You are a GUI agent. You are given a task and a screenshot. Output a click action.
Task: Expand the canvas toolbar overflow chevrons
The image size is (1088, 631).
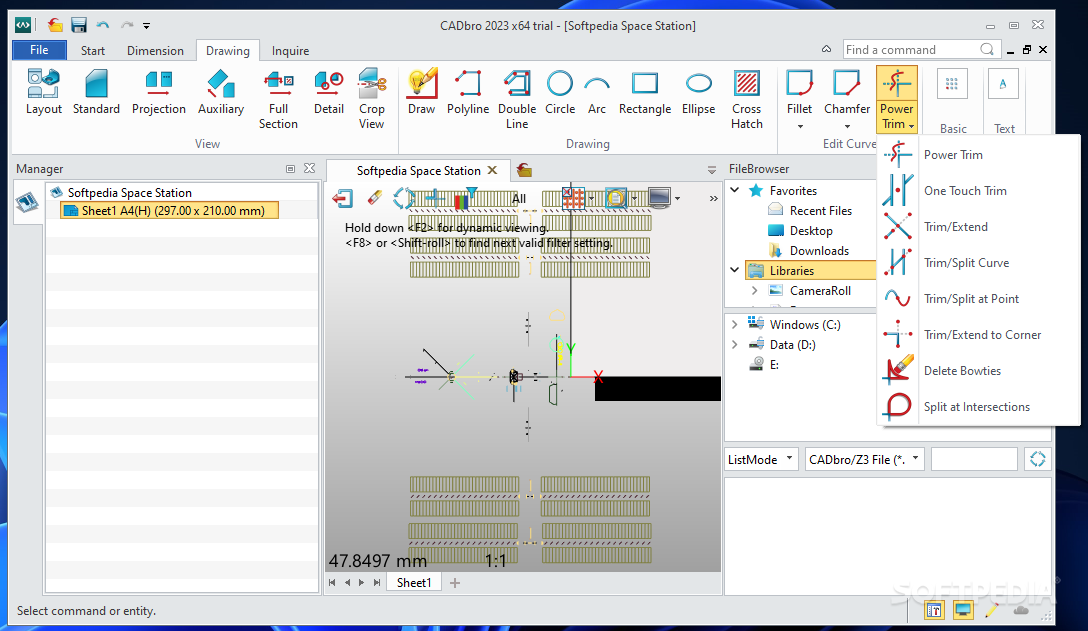713,199
